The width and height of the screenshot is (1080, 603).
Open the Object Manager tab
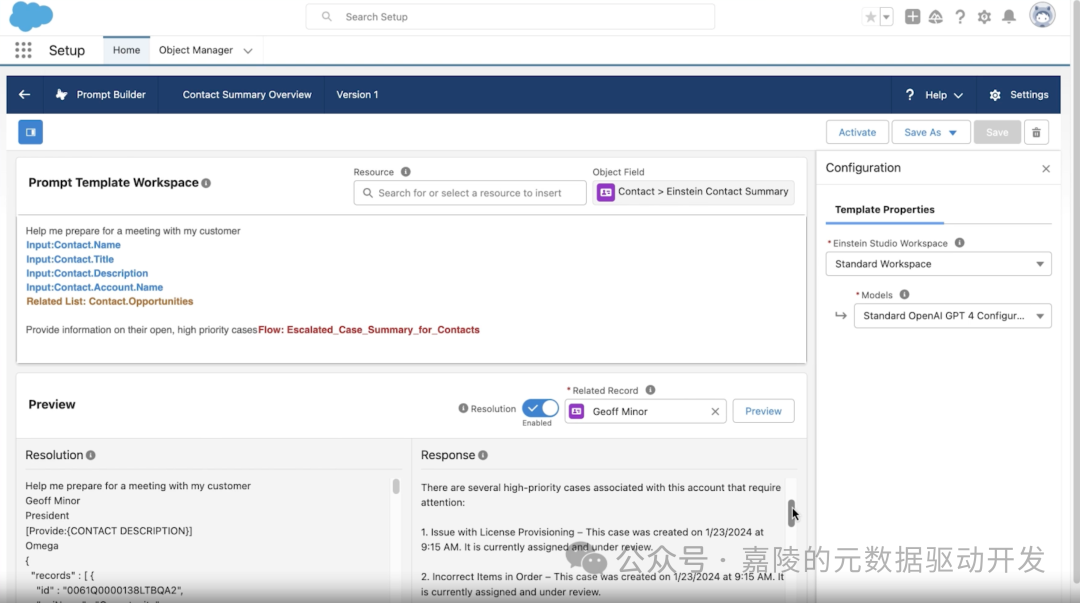[196, 50]
